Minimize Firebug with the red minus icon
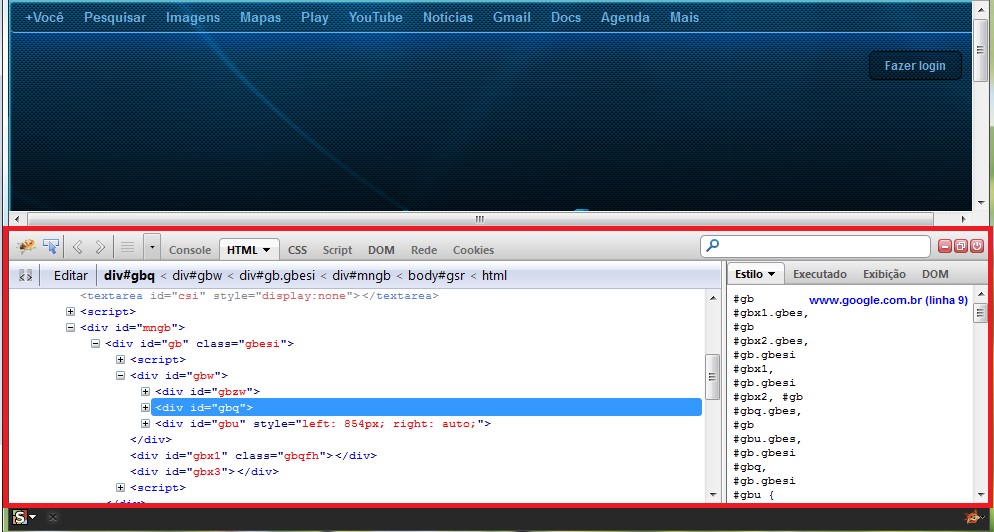This screenshot has width=994, height=532. pyautogui.click(x=945, y=246)
